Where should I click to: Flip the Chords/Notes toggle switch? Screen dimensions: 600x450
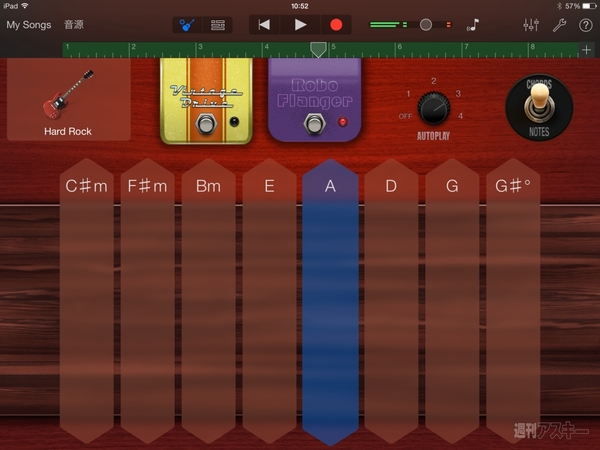coord(539,102)
